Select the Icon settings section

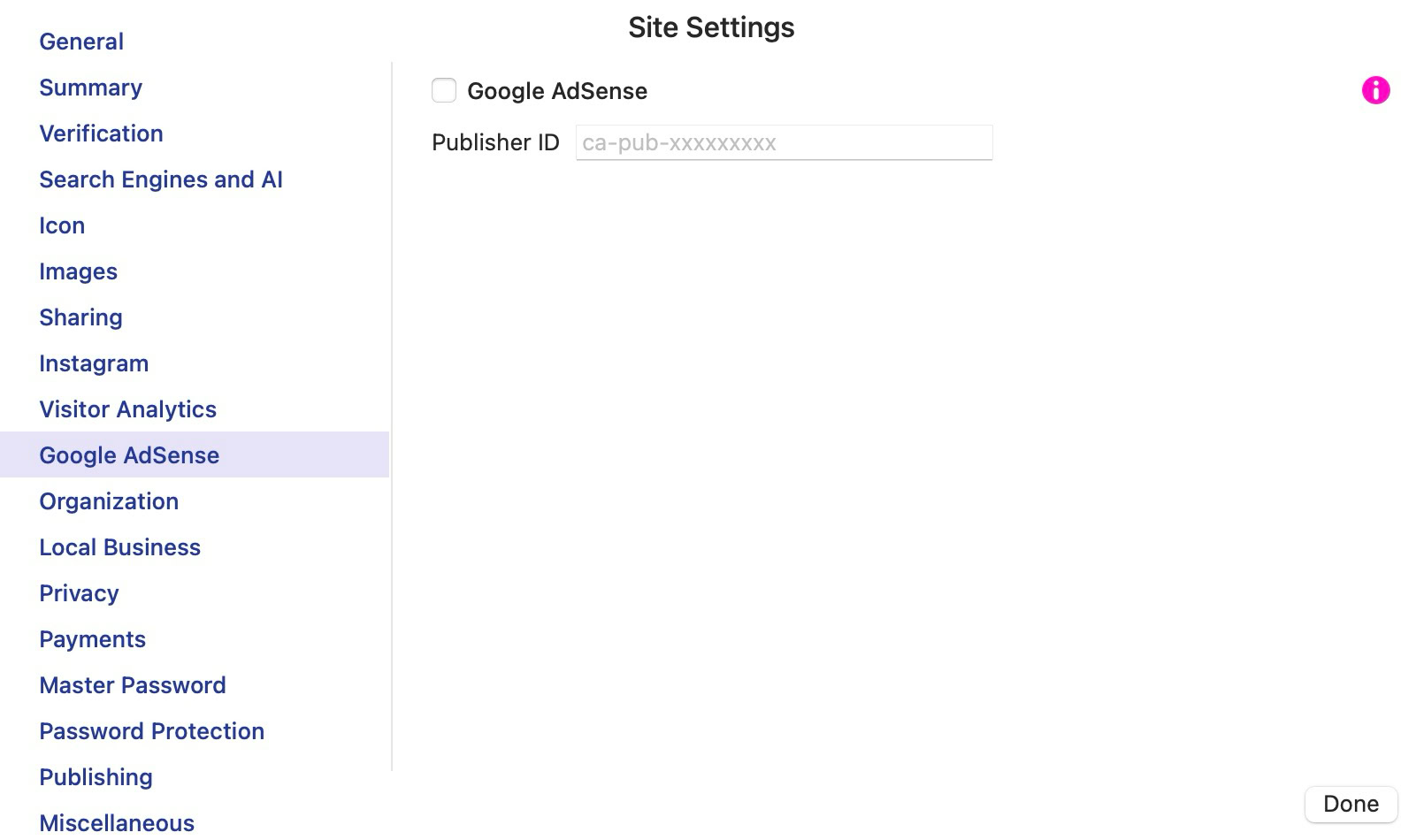point(62,225)
